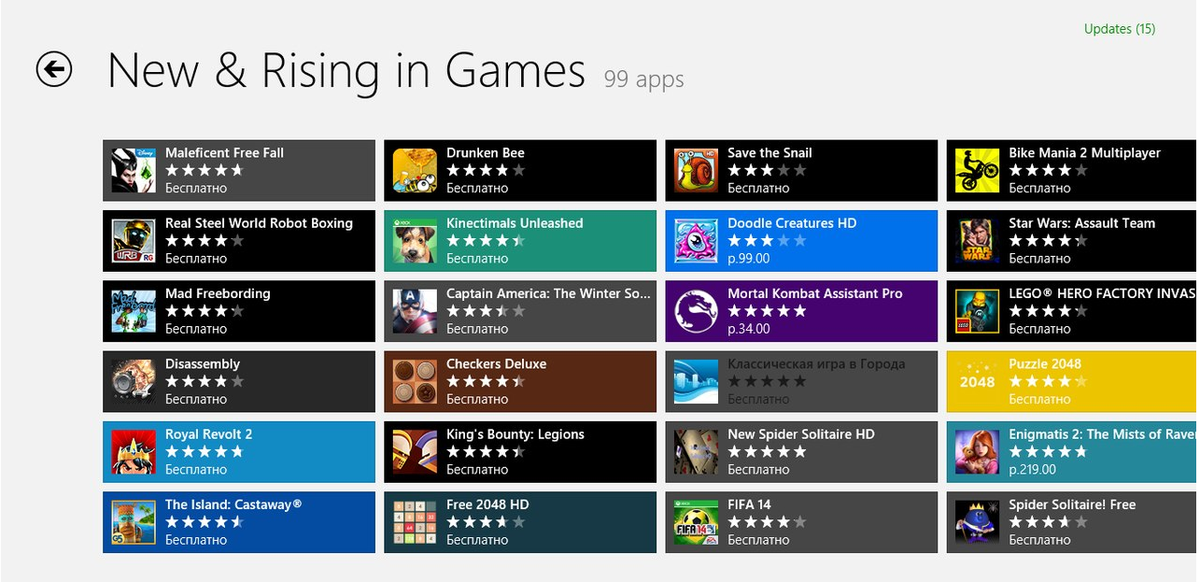Click the LEGO HERO FACTORY app icon

tap(977, 311)
